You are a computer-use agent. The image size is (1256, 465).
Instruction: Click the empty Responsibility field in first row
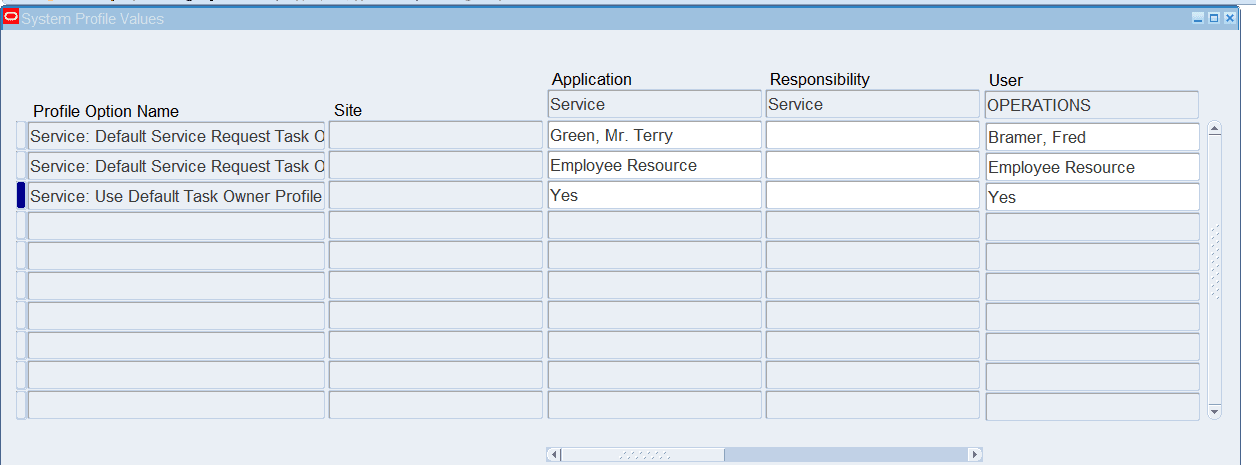[x=872, y=136]
